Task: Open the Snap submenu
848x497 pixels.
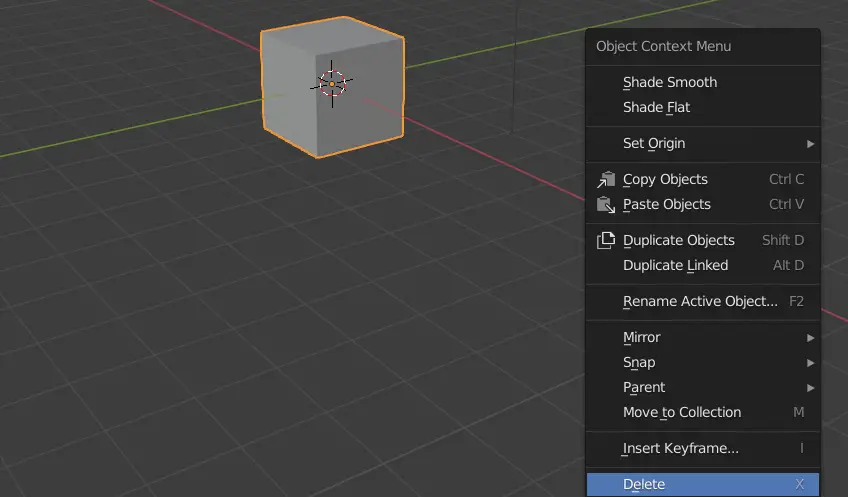Action: click(703, 362)
